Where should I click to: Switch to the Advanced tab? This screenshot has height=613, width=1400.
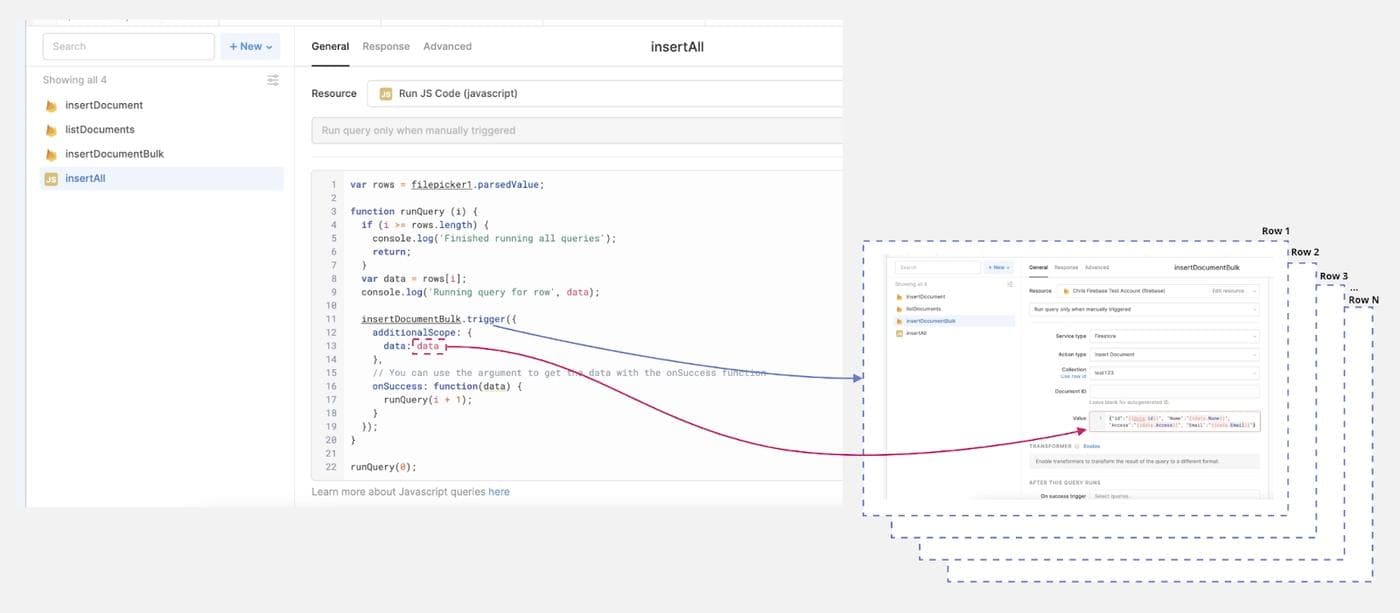click(447, 46)
